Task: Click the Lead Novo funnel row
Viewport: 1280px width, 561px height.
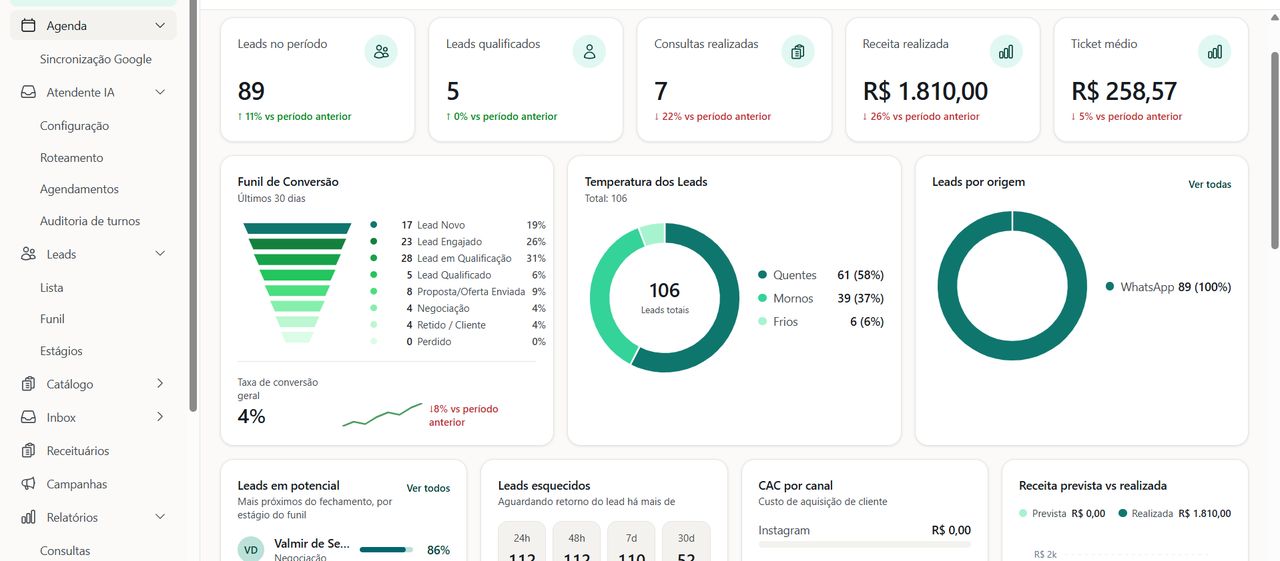Action: pos(457,225)
